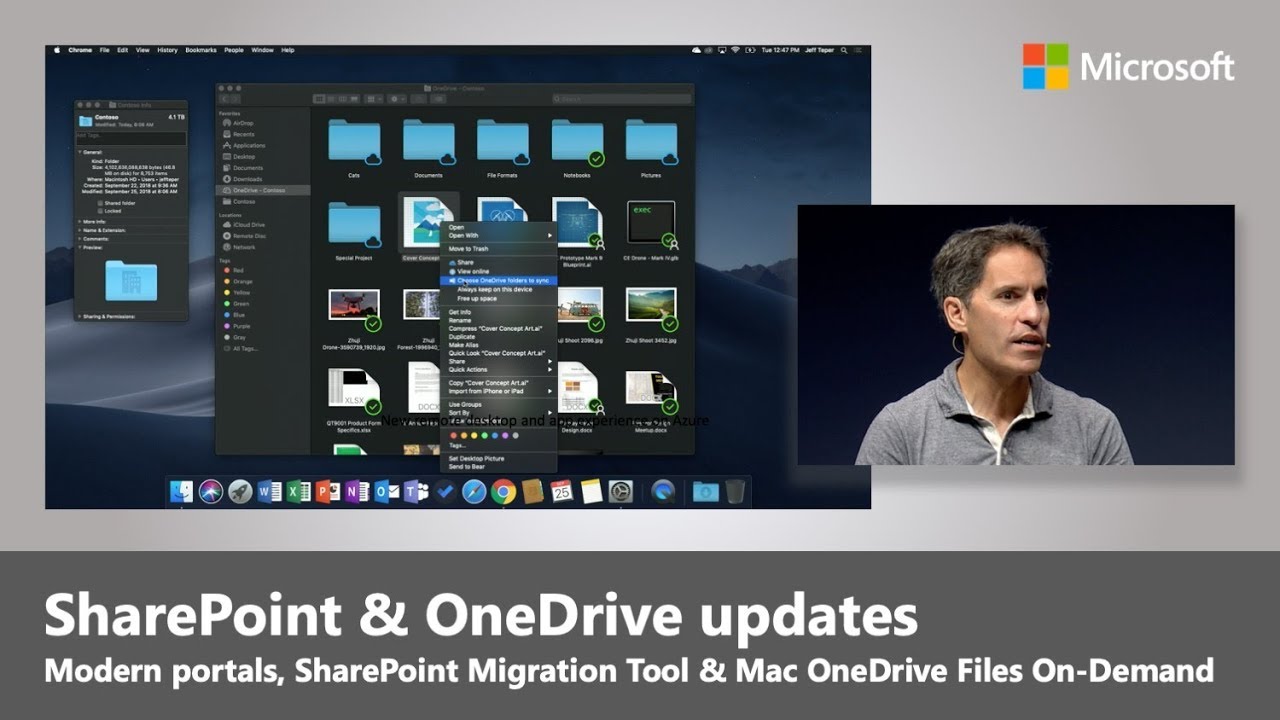The height and width of the screenshot is (720, 1280).
Task: Launch Microsoft Teams from the Dock
Action: point(414,491)
